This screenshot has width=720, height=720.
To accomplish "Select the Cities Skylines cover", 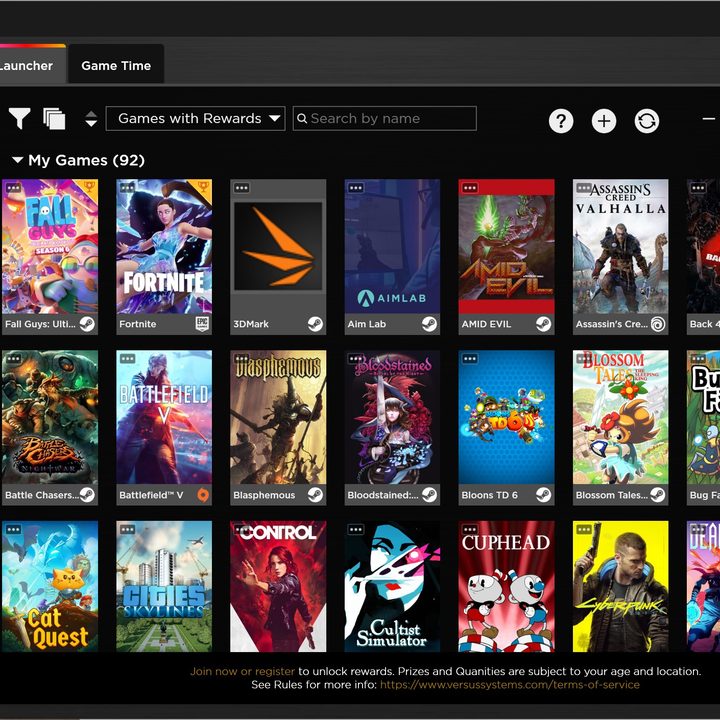I will tap(164, 586).
